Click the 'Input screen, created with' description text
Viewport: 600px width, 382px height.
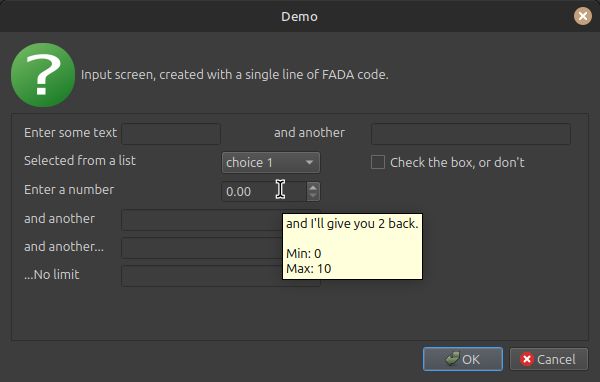point(235,74)
